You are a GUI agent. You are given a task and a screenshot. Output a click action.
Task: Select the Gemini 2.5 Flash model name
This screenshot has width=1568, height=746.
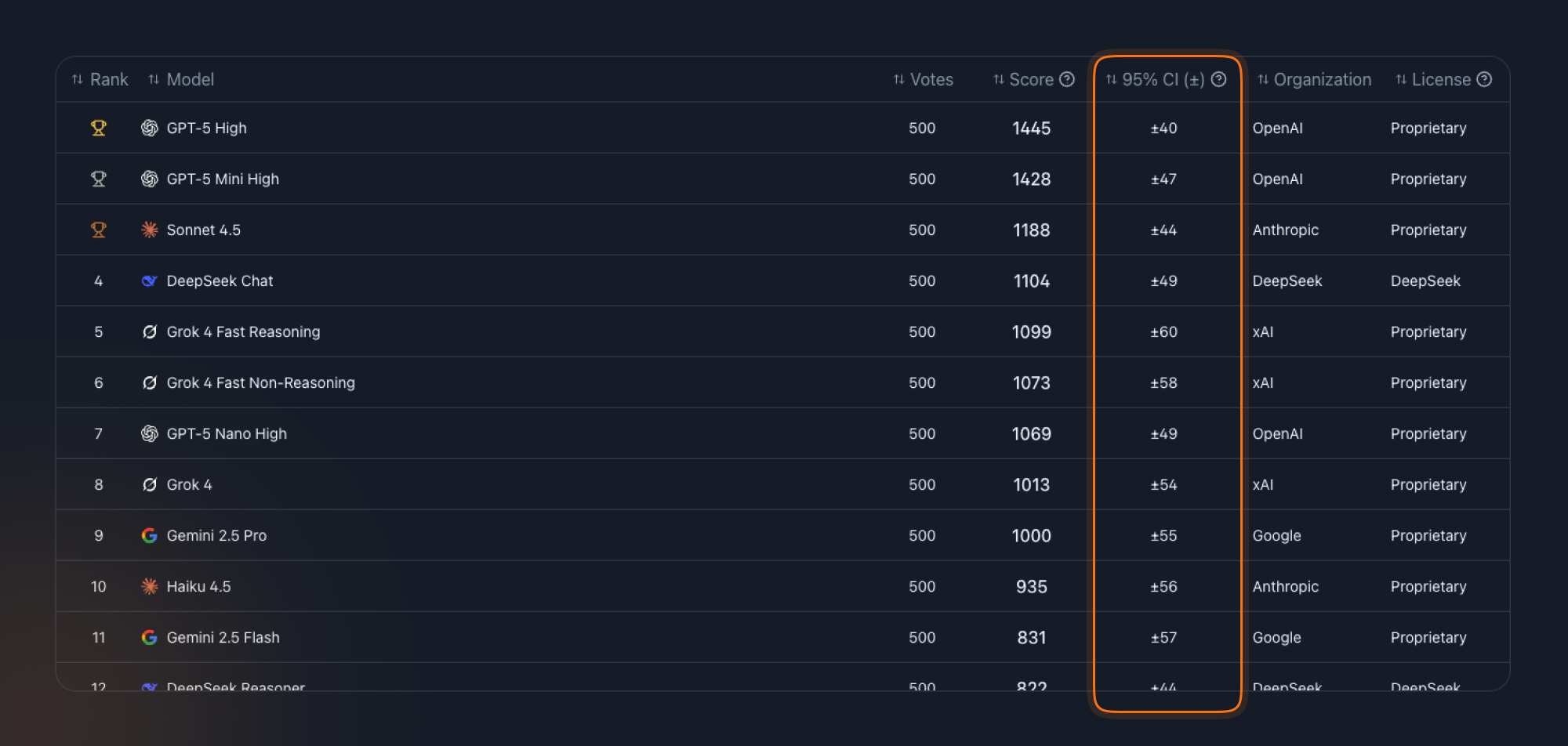tap(223, 637)
